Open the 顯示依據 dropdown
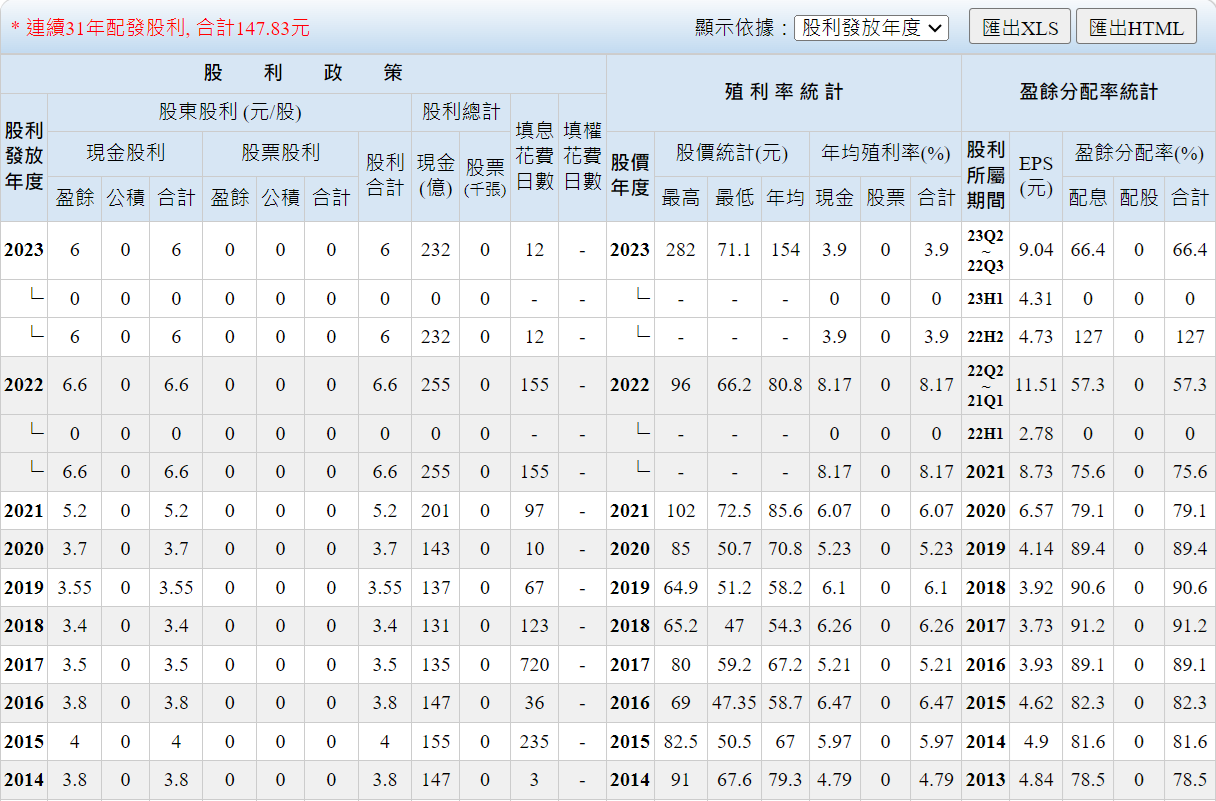 tap(871, 28)
